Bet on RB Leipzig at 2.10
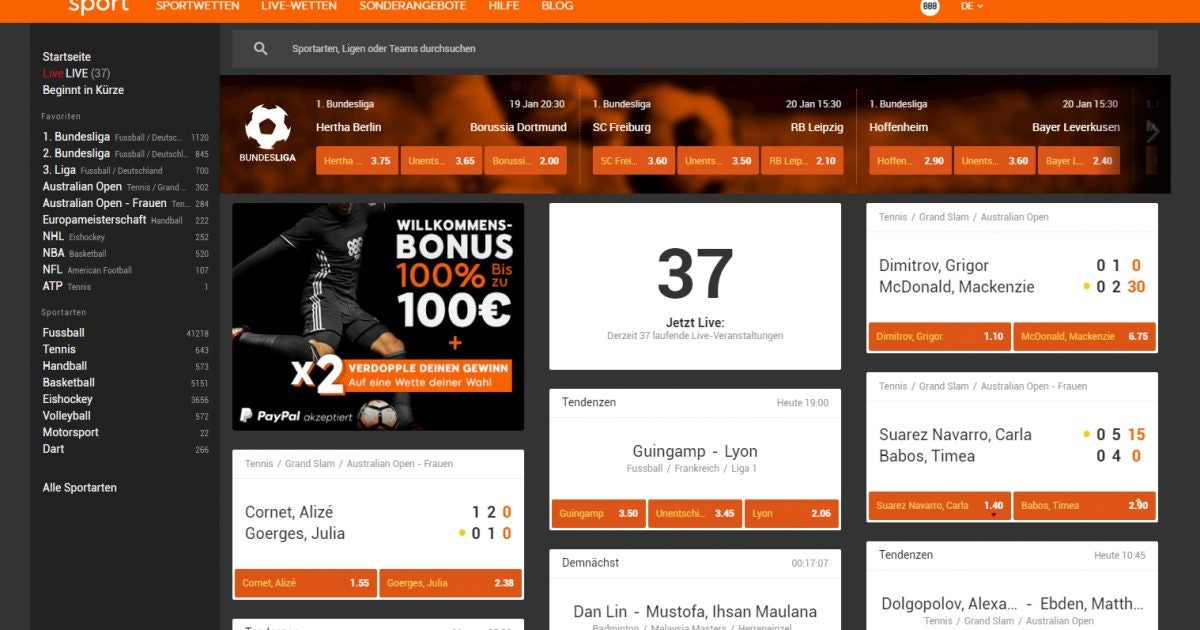The image size is (1200, 630). [803, 161]
